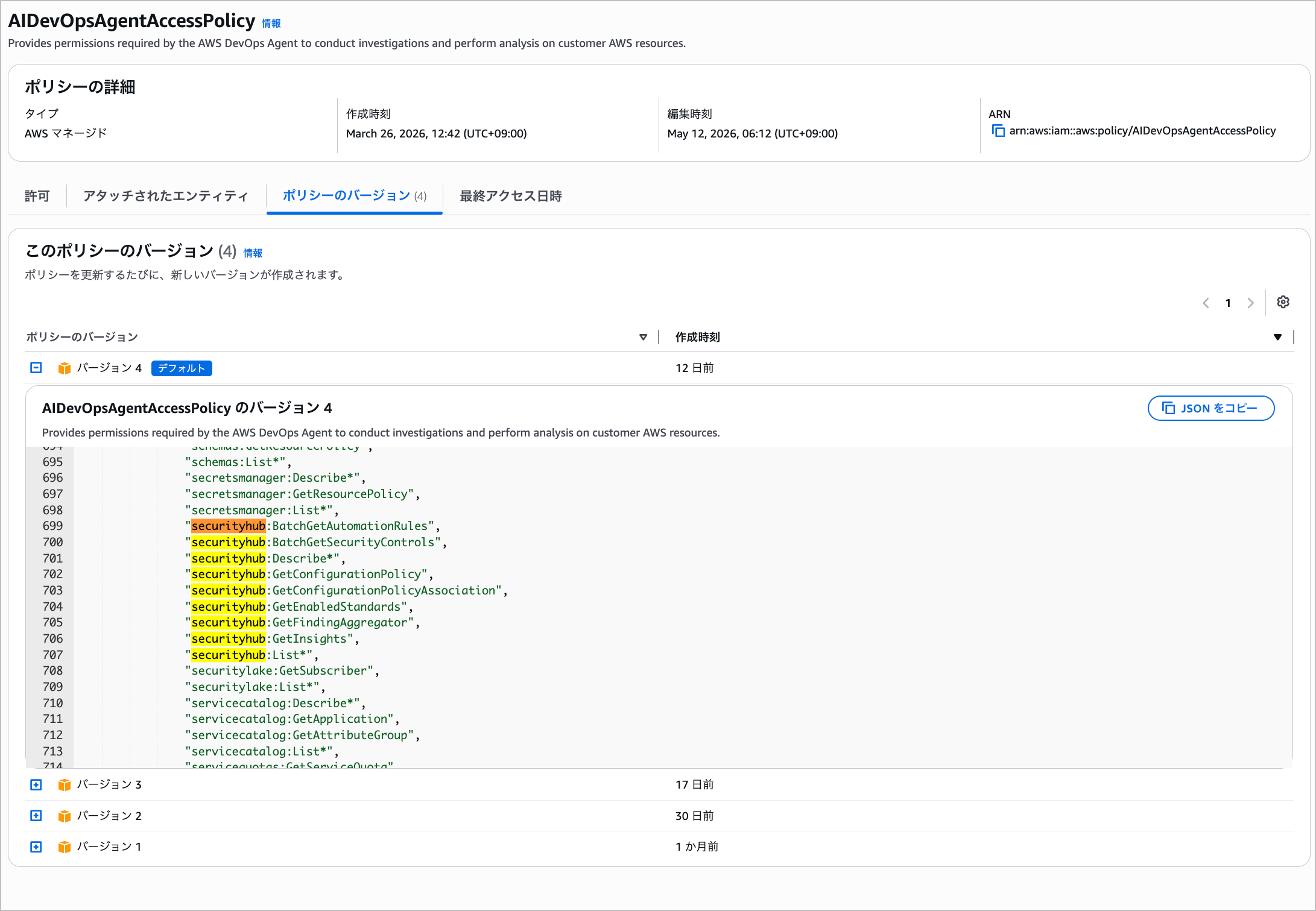Click JSON line secretsmanager:GetResourcePolicy
Screen dimensions: 1316x911
point(302,494)
